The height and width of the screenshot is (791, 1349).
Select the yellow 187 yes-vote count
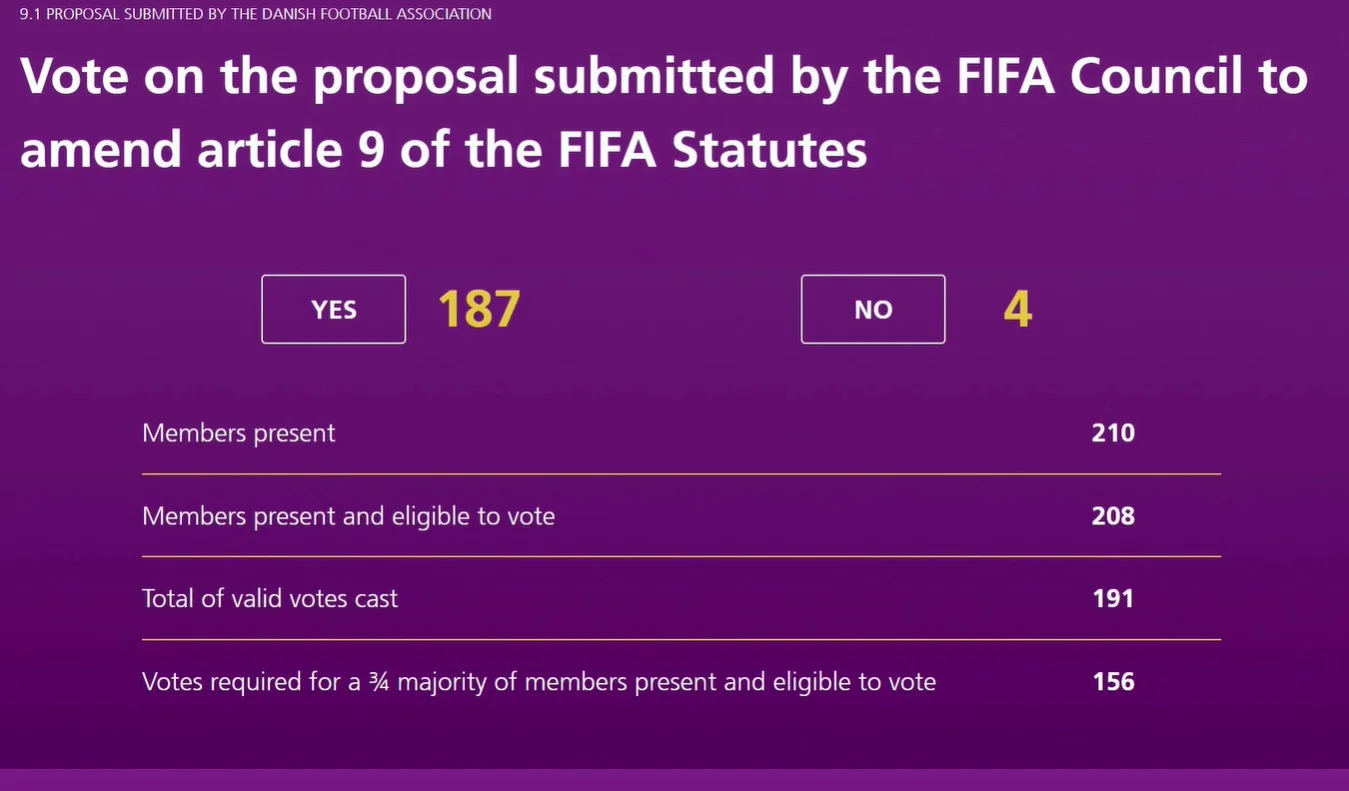click(x=479, y=309)
